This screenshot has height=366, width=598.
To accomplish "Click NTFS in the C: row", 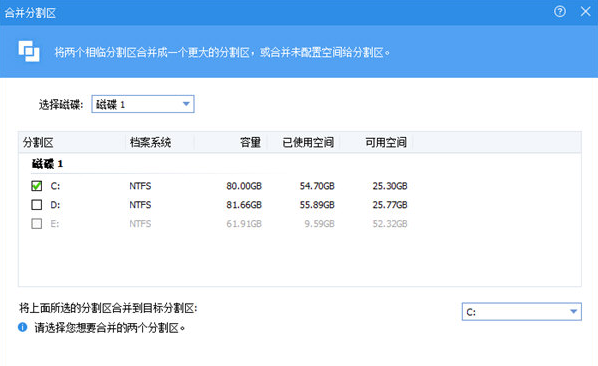I will 140,186.
